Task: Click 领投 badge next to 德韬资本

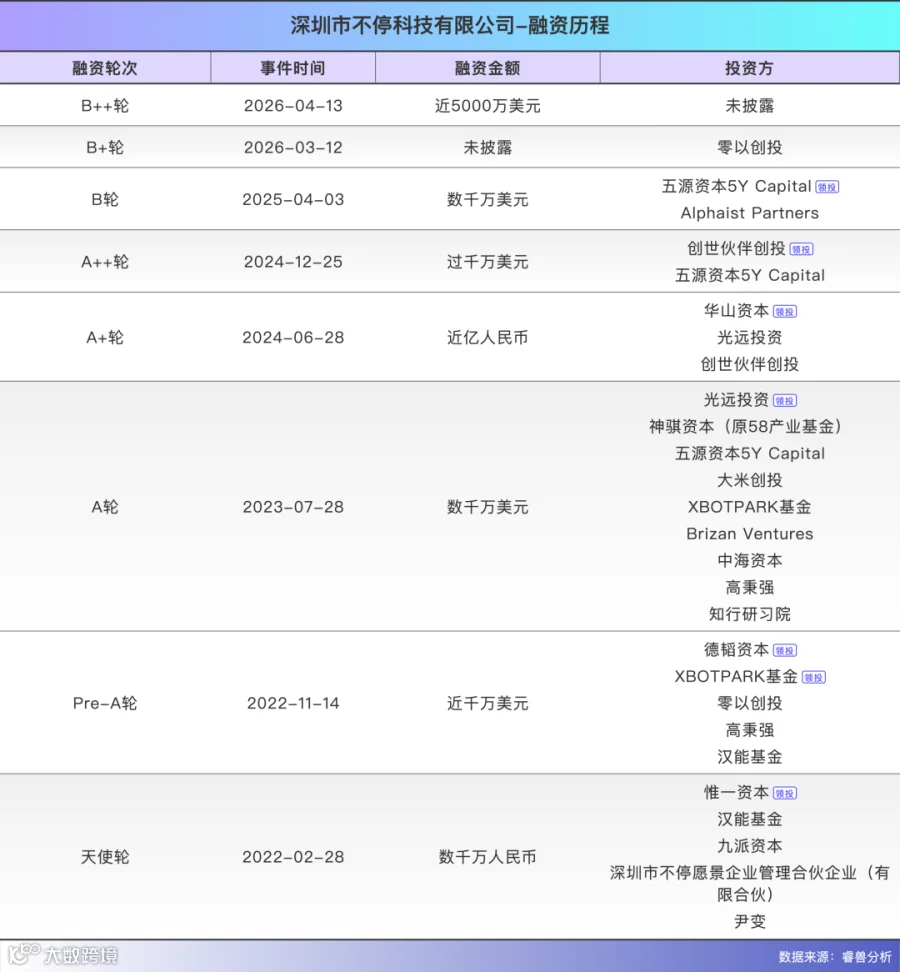Action: click(785, 651)
